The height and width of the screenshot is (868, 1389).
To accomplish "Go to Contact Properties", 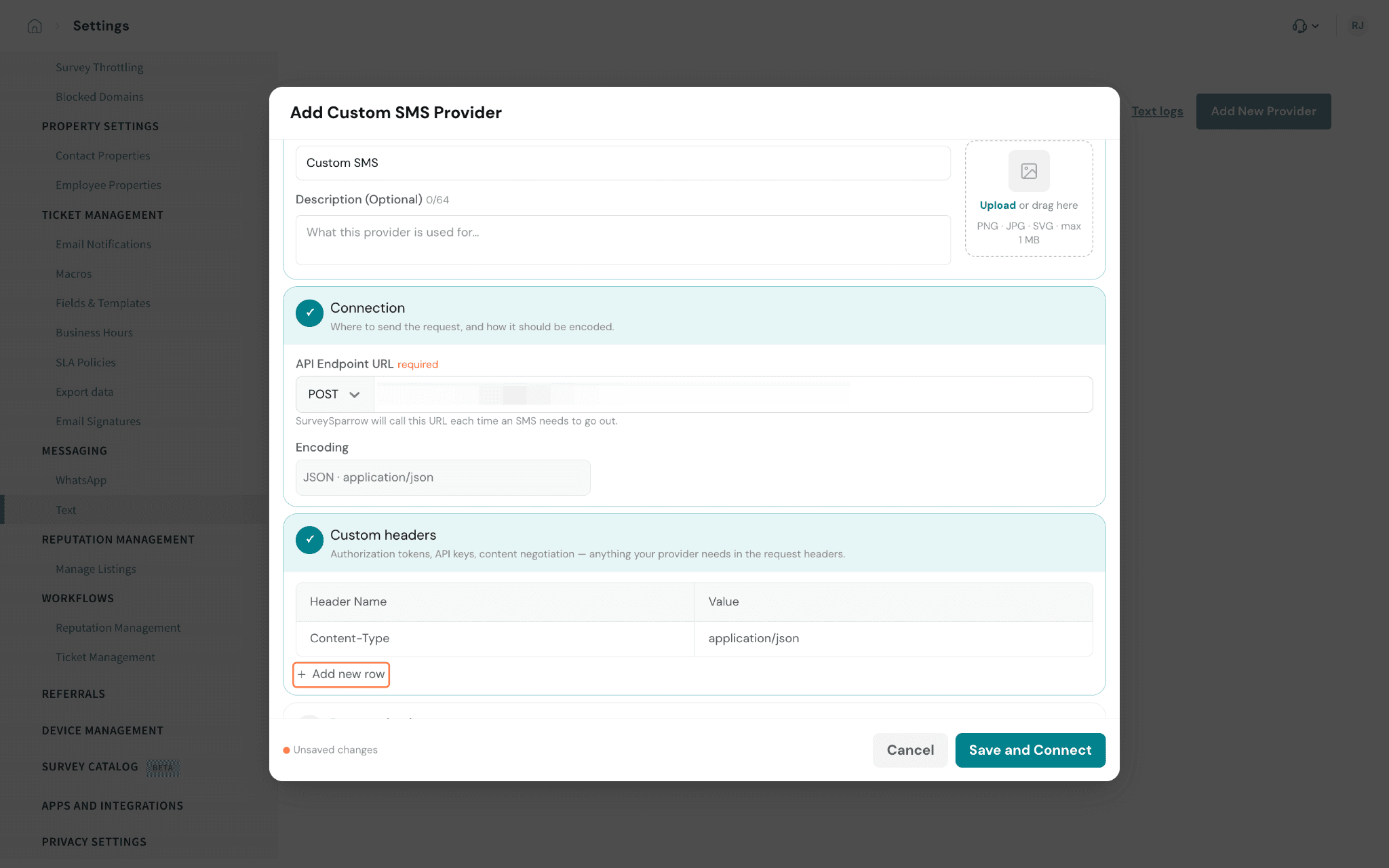I will click(103, 156).
